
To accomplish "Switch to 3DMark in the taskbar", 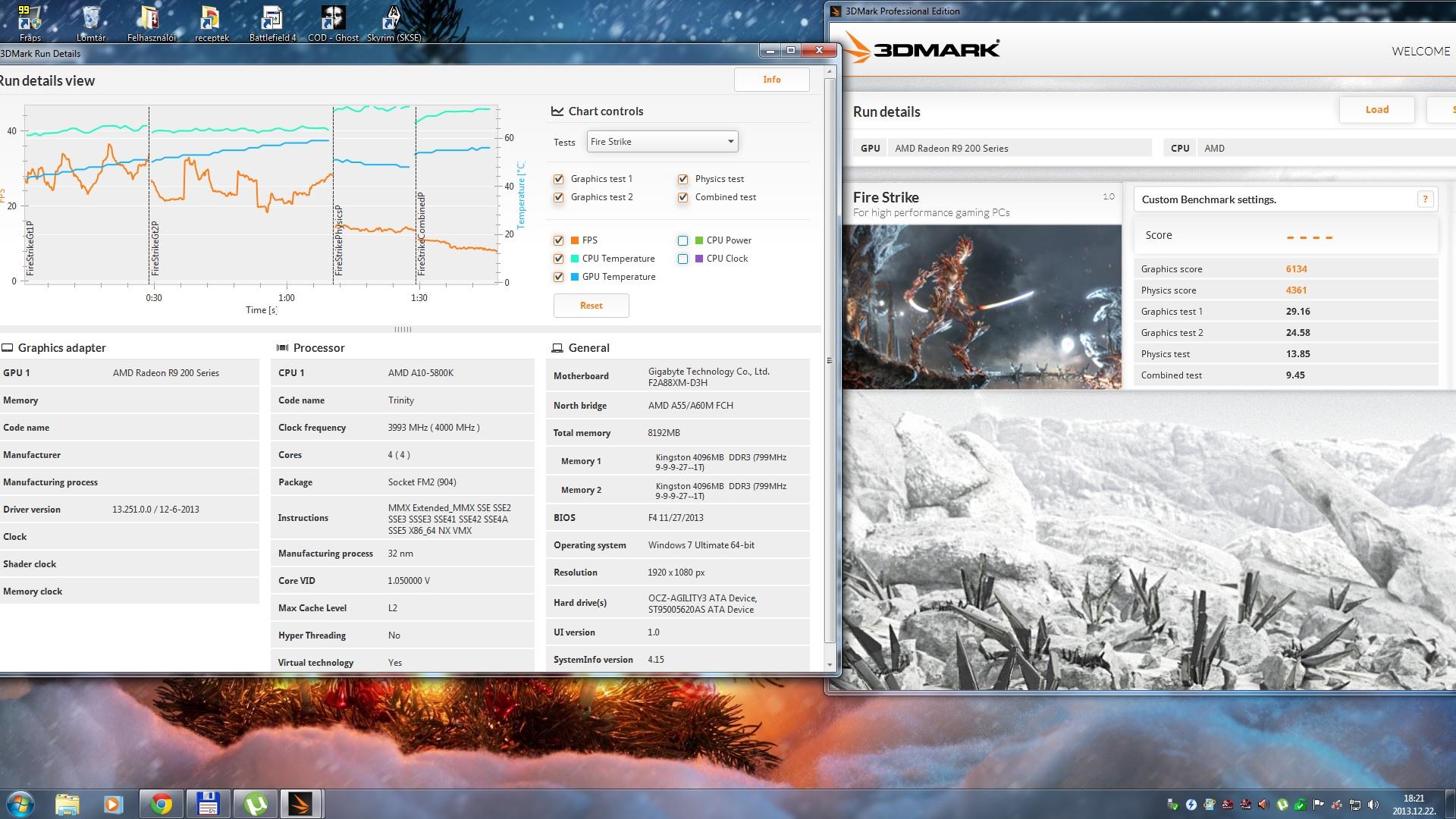I will 301,804.
